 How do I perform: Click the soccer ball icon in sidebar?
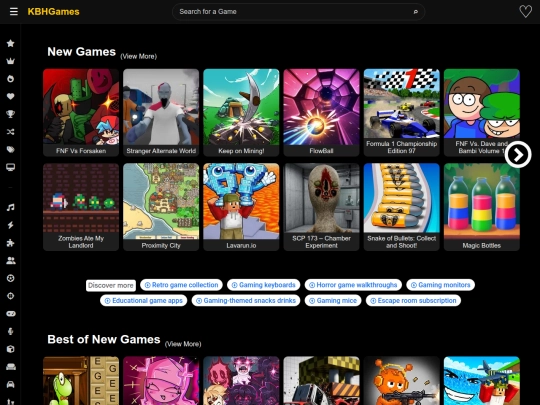(x=11, y=278)
